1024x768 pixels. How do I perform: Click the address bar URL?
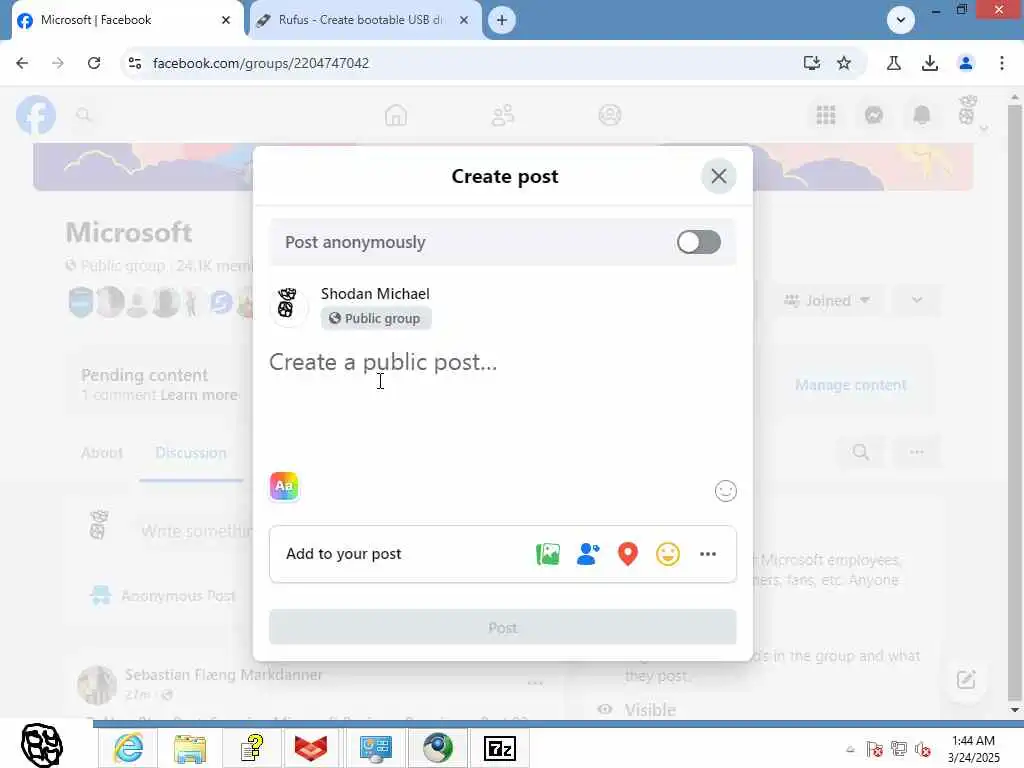coord(261,63)
